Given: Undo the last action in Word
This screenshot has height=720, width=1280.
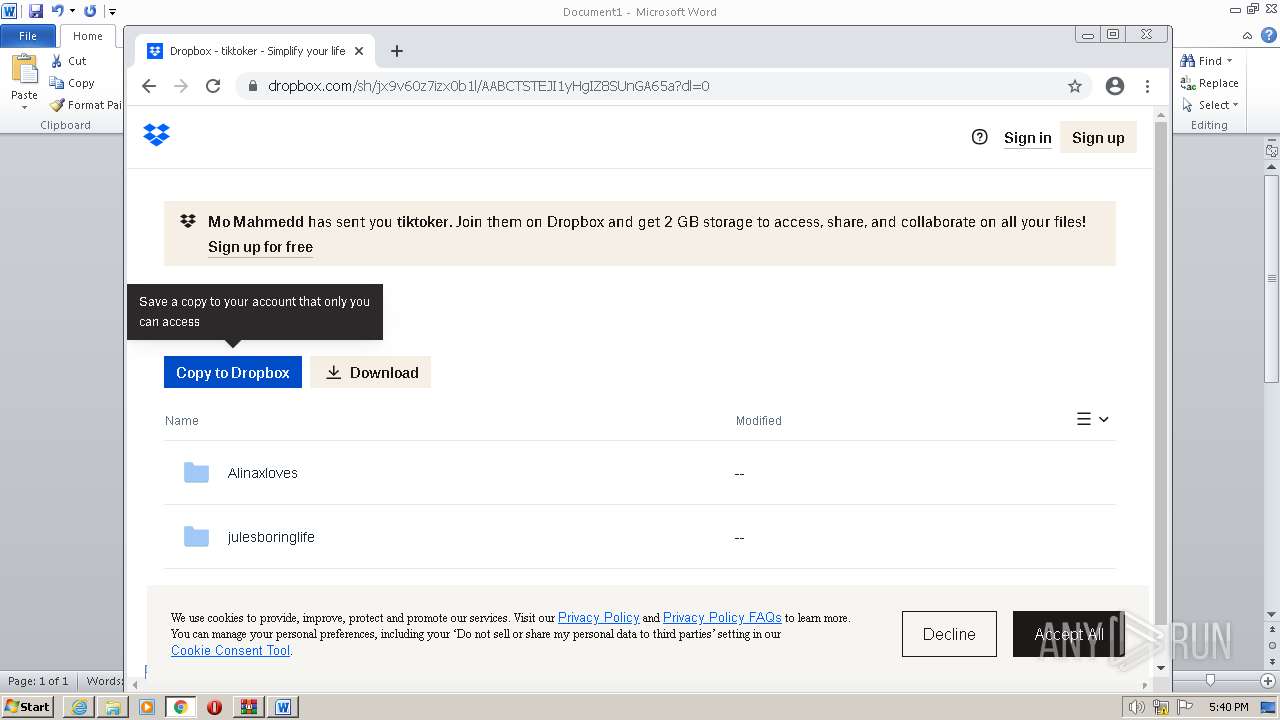Looking at the screenshot, I should [57, 11].
